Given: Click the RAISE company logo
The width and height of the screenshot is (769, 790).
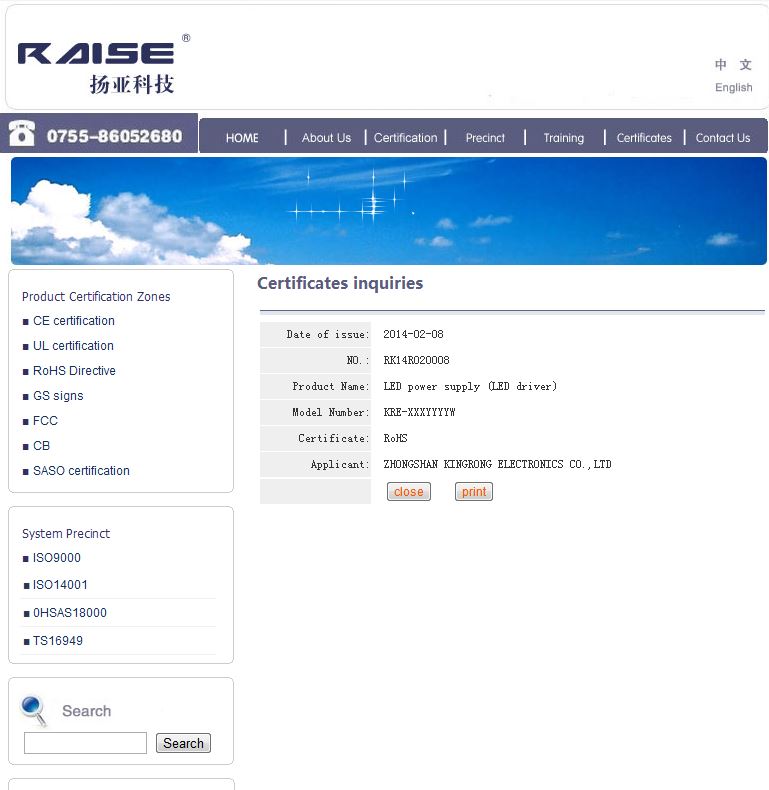Looking at the screenshot, I should (104, 64).
